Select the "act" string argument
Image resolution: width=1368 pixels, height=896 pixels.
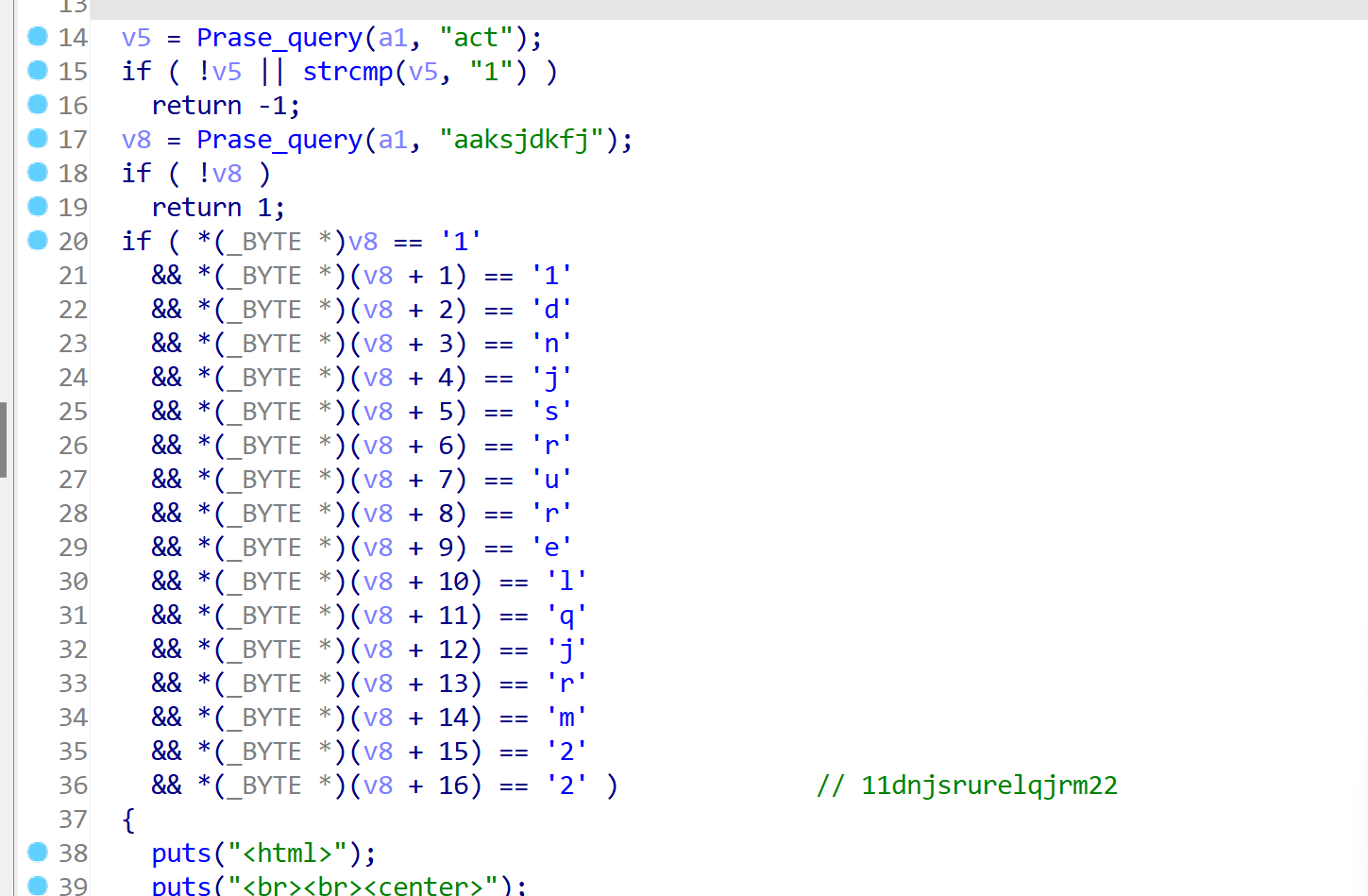click(x=476, y=38)
